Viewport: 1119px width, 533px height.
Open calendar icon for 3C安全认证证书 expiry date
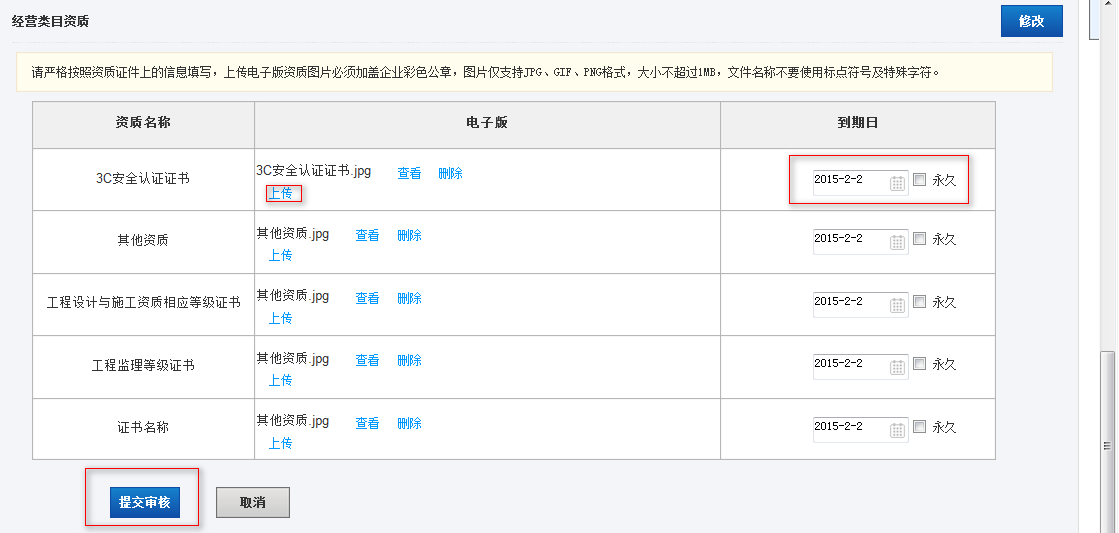(898, 183)
